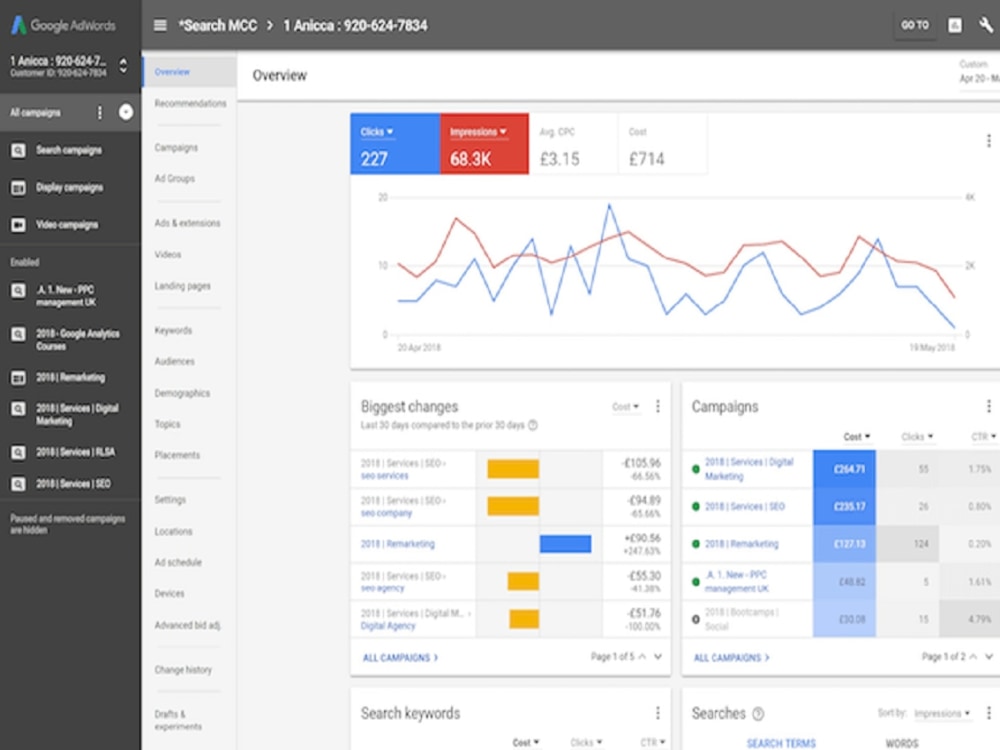The image size is (1000, 750).
Task: Open Search keywords three-dot menu
Action: pos(658,713)
